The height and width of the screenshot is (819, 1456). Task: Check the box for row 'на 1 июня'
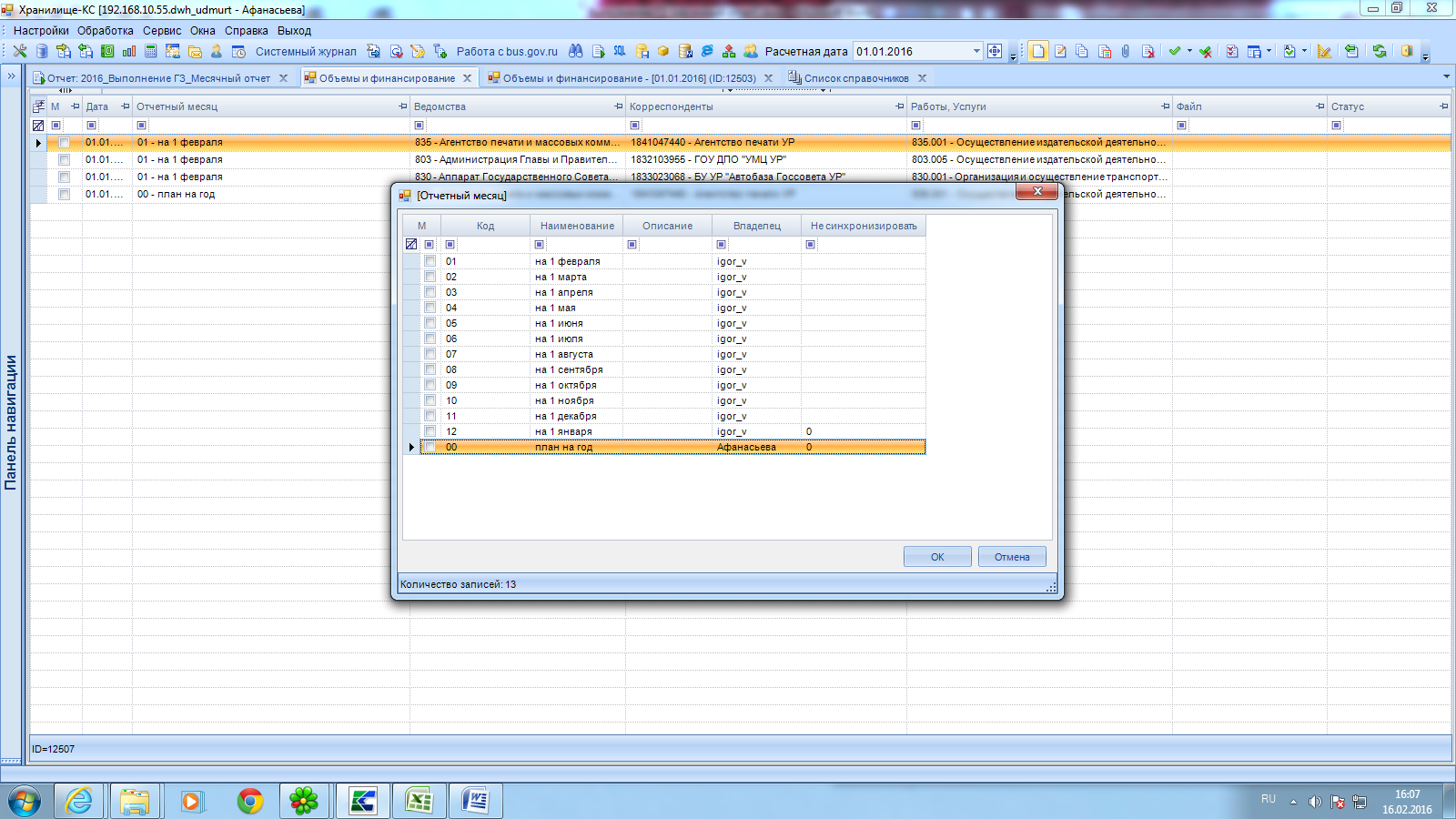point(430,323)
